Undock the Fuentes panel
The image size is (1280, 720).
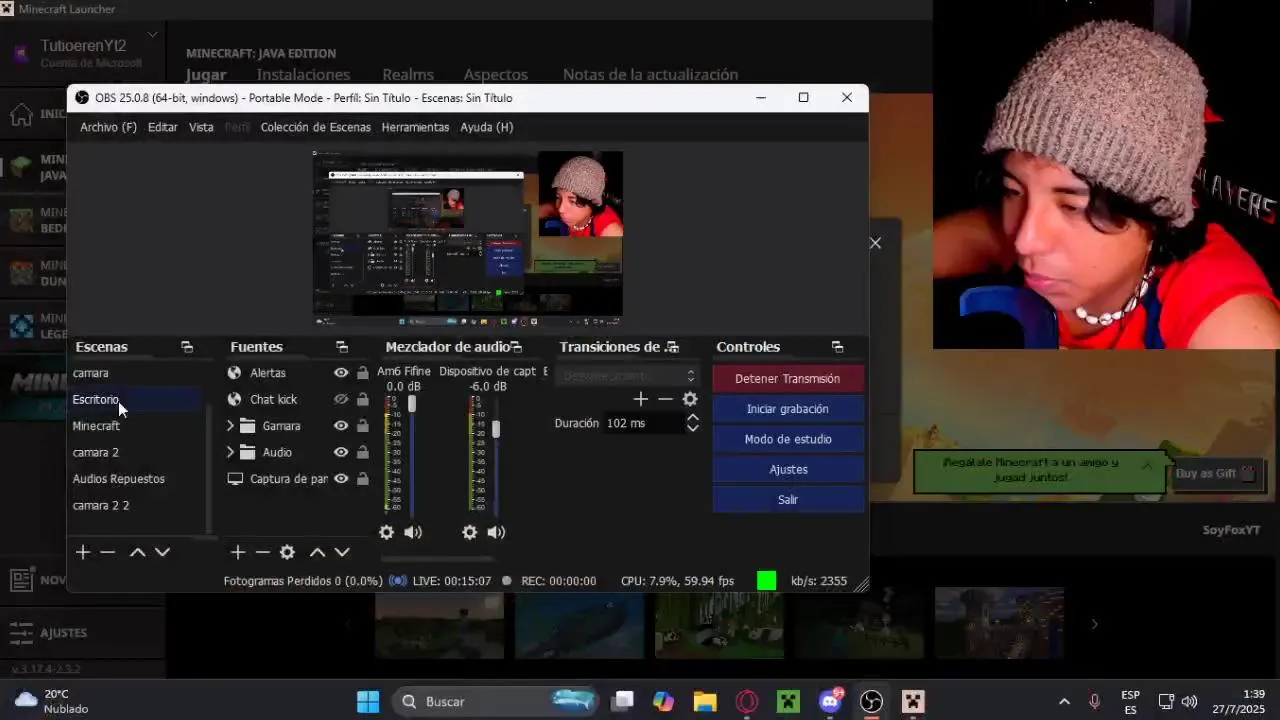[342, 347]
